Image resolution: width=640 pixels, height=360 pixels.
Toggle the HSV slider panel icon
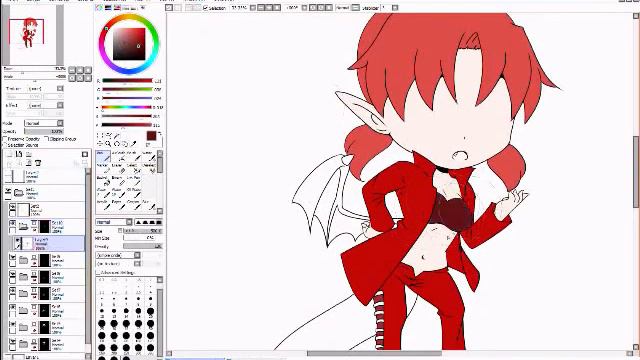click(117, 8)
